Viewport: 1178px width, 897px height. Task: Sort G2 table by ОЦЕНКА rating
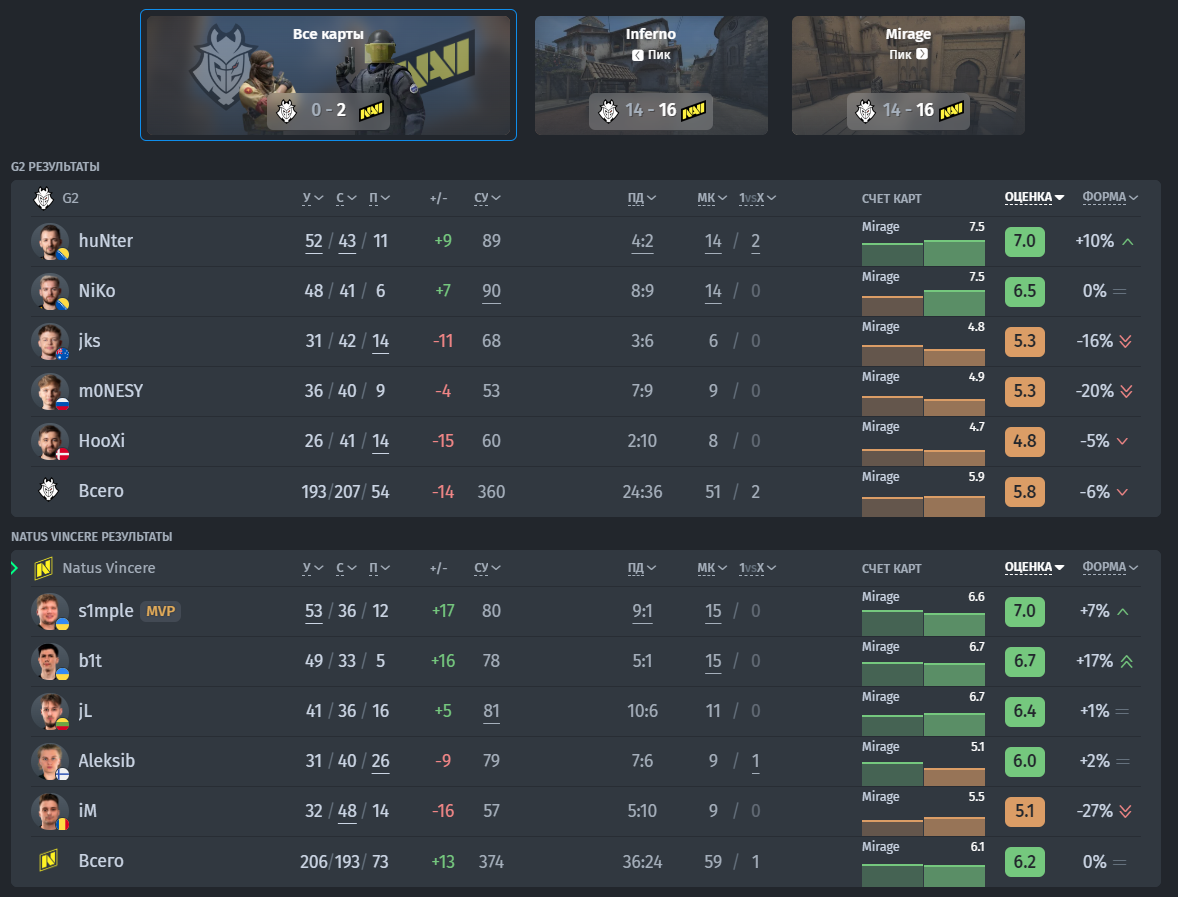click(x=1035, y=198)
